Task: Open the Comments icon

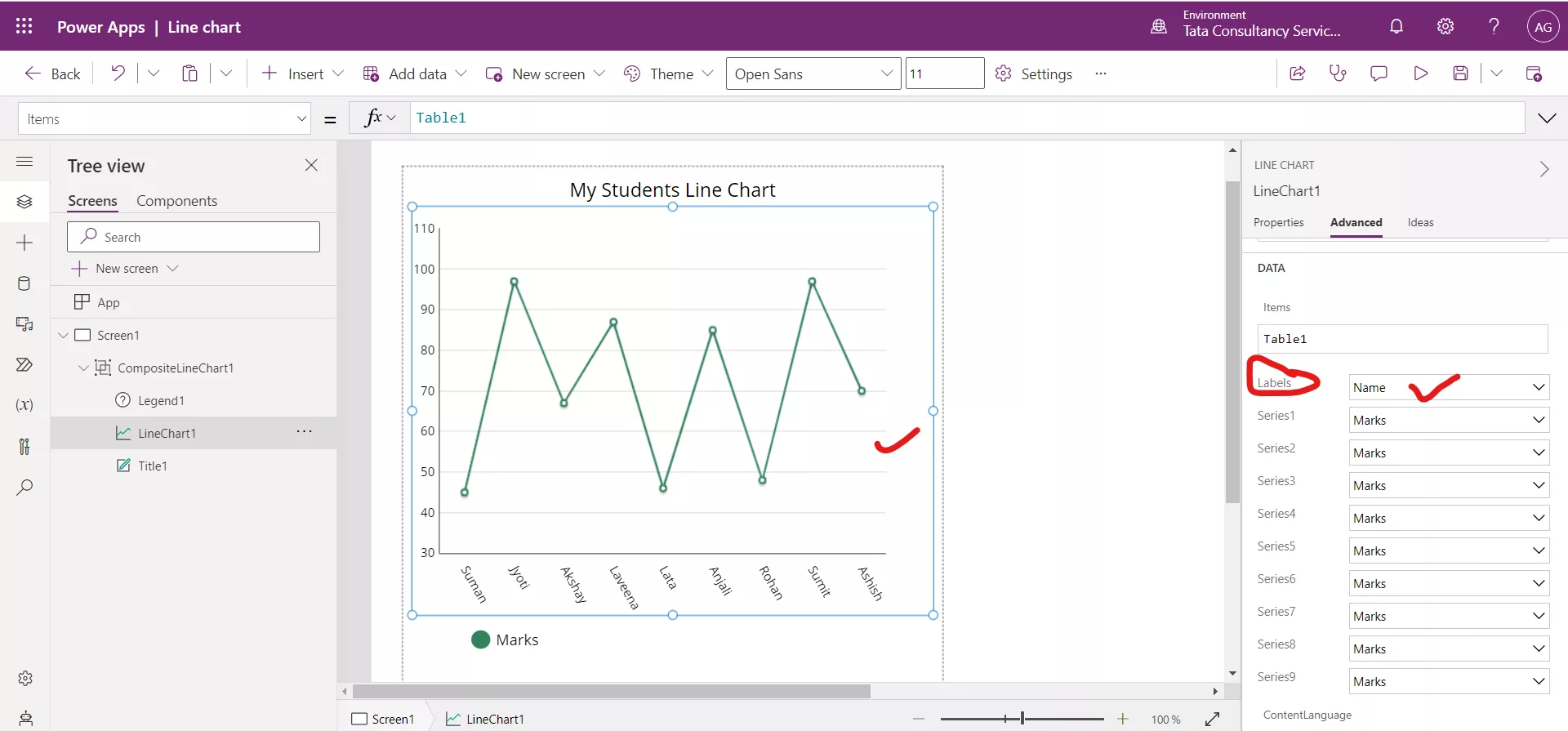Action: (x=1379, y=74)
